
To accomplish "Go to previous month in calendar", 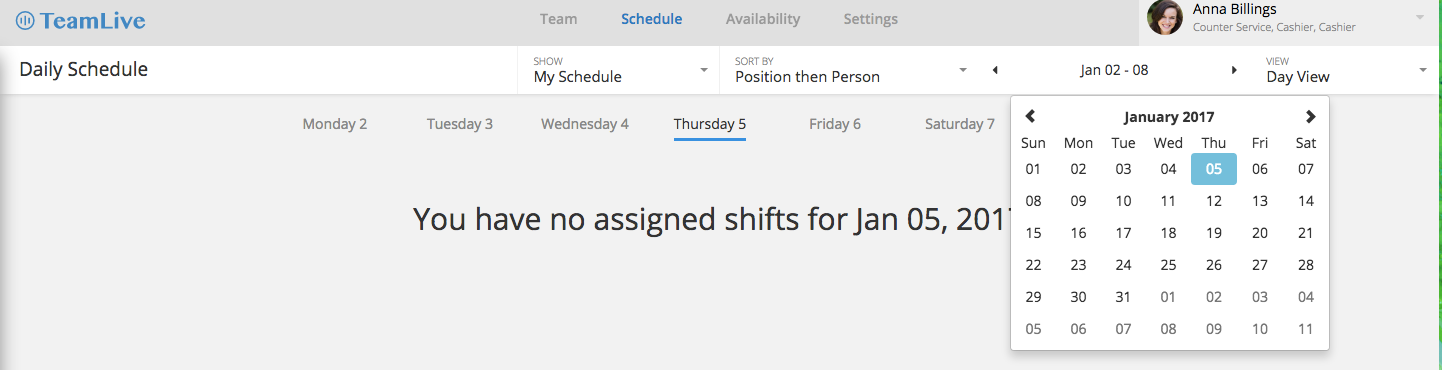I will pos(1031,116).
